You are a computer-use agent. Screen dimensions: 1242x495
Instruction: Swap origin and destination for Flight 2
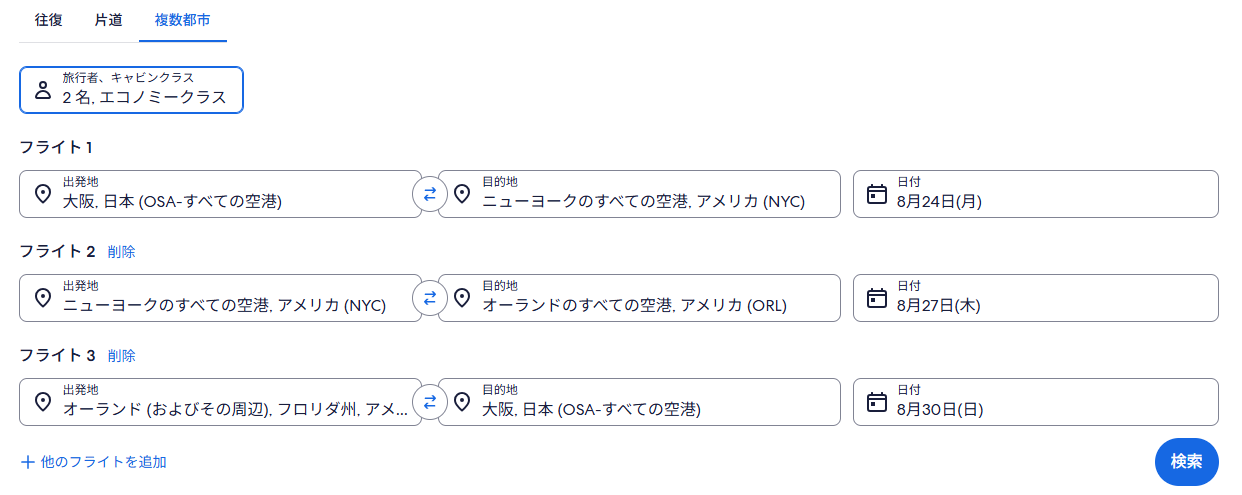tap(430, 298)
